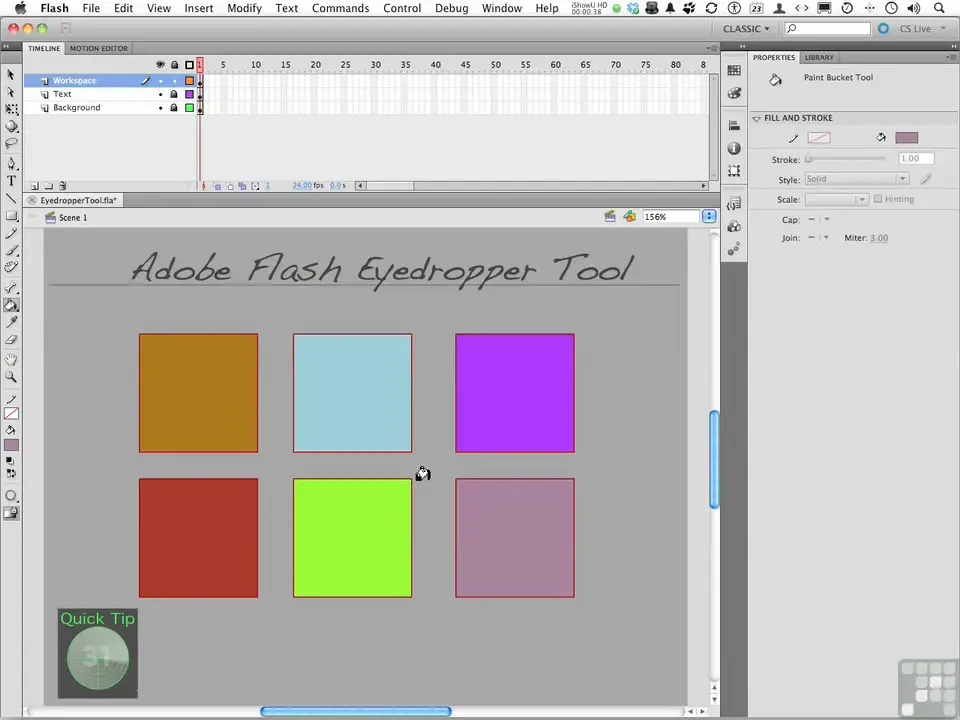Select the Line tool
The image size is (960, 720).
point(11,198)
